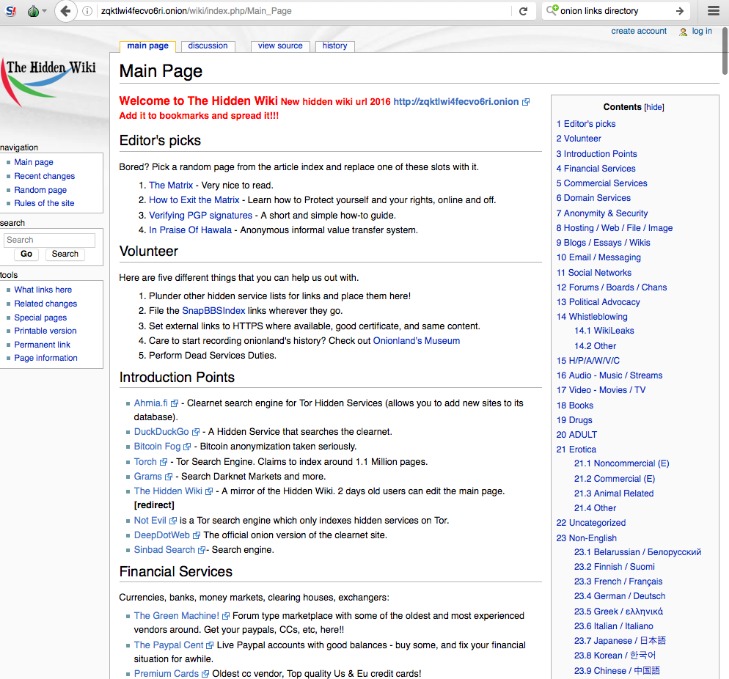729x679 pixels.
Task: Click external link icon next to DuckDuckGo
Action: point(196,432)
